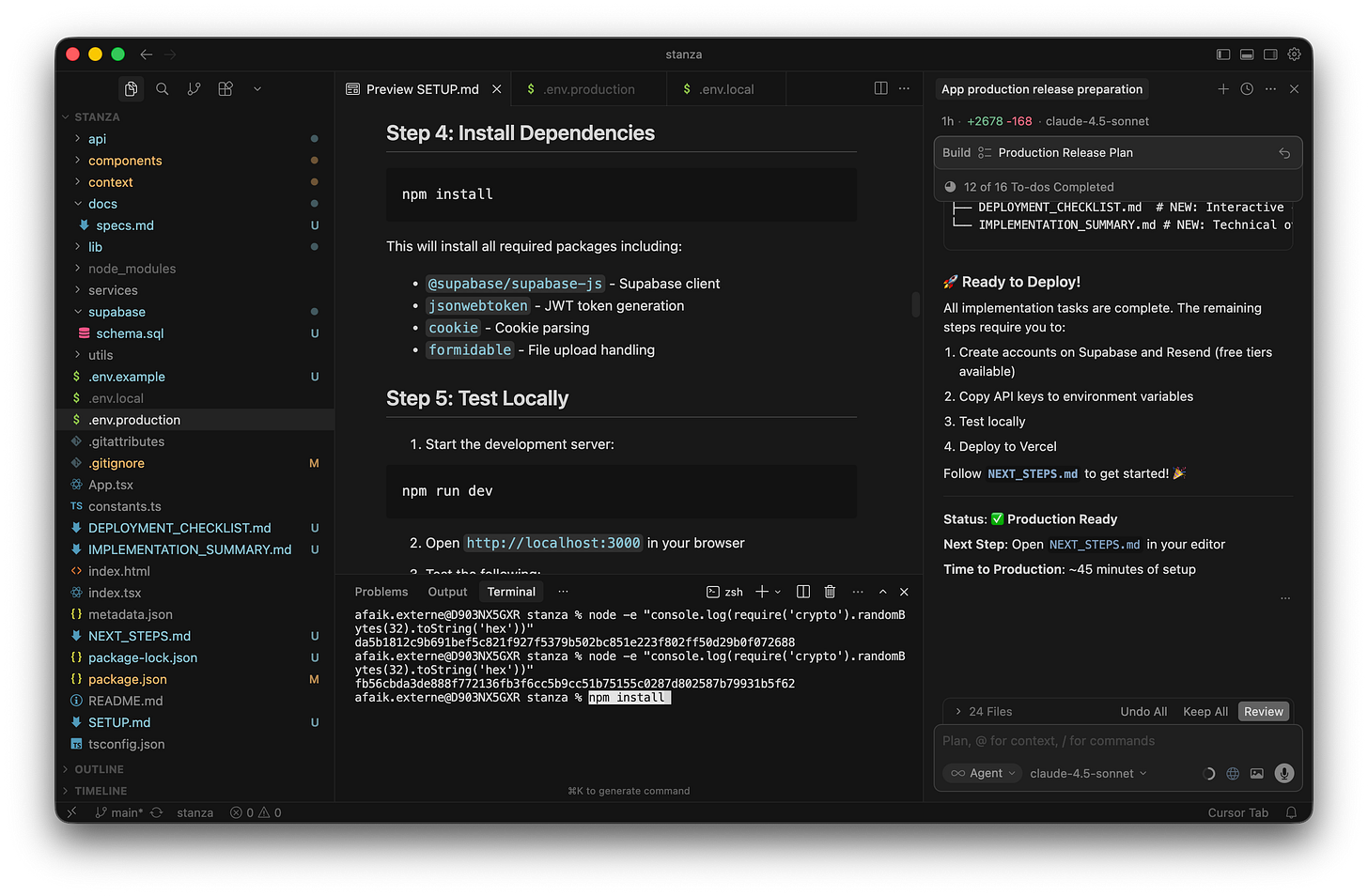Select the Source Control icon

(x=194, y=88)
